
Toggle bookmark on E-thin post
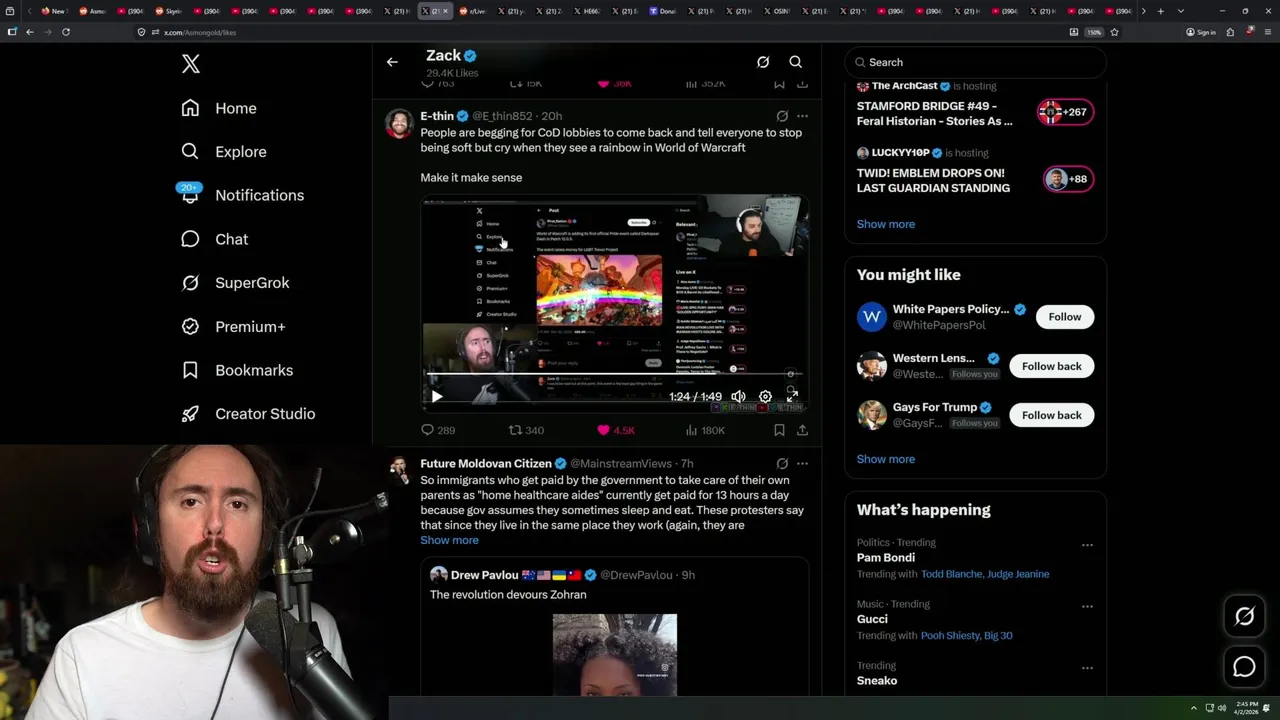pos(779,430)
